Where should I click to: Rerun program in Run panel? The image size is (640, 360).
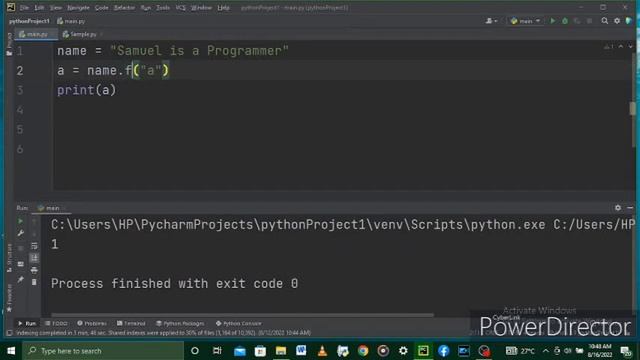tap(20, 221)
